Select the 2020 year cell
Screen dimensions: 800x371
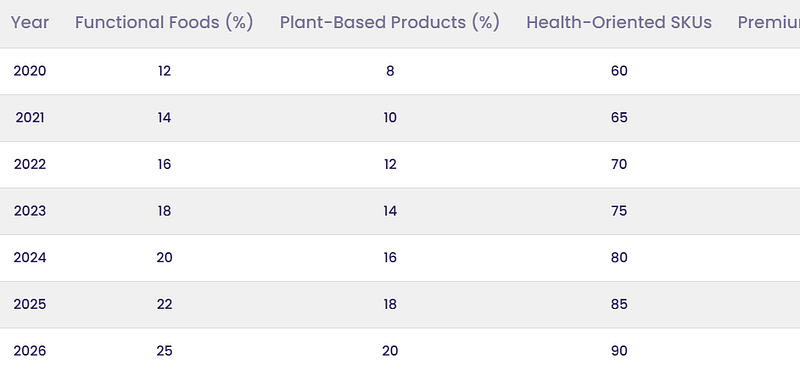pyautogui.click(x=30, y=71)
